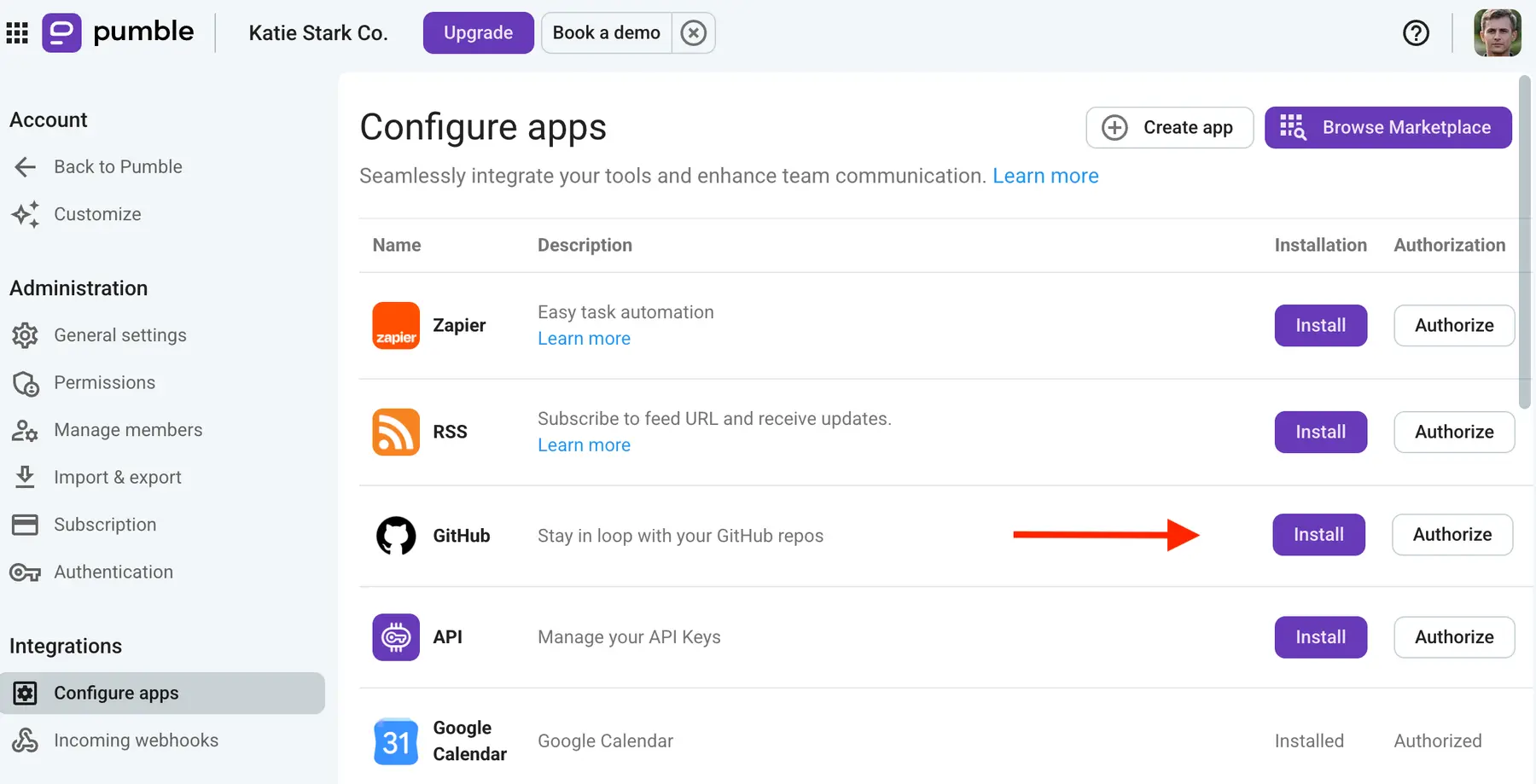Open General settings

point(120,335)
